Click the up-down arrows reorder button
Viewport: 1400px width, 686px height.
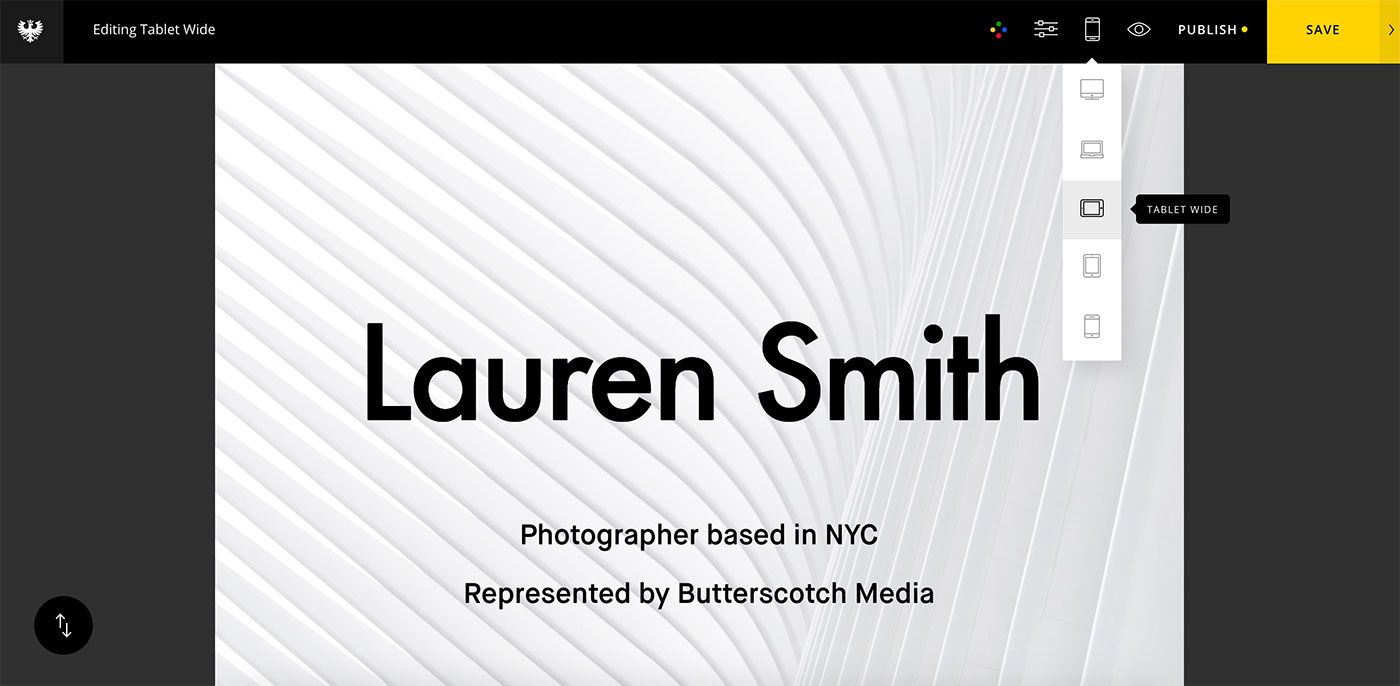[x=63, y=626]
